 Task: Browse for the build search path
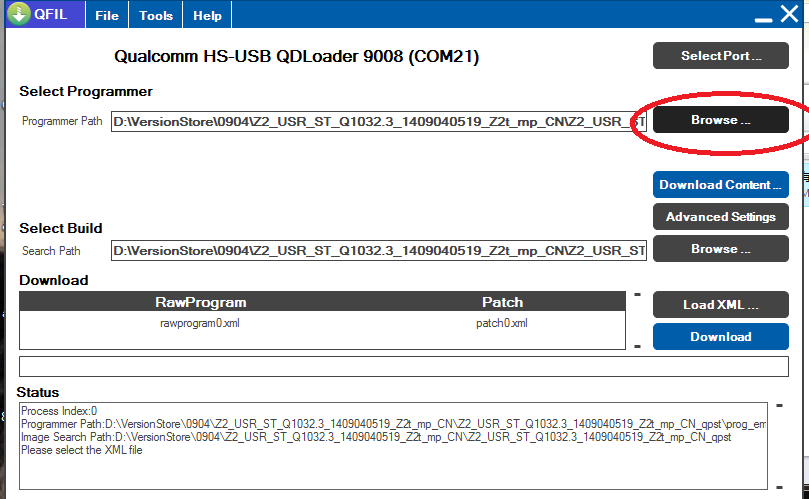720,249
